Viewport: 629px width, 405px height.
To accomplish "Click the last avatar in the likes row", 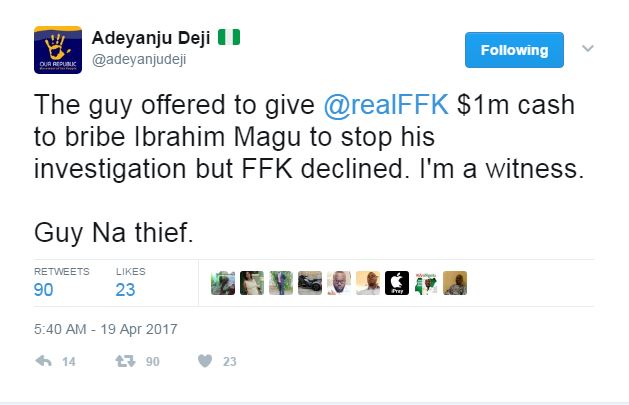I will (456, 283).
